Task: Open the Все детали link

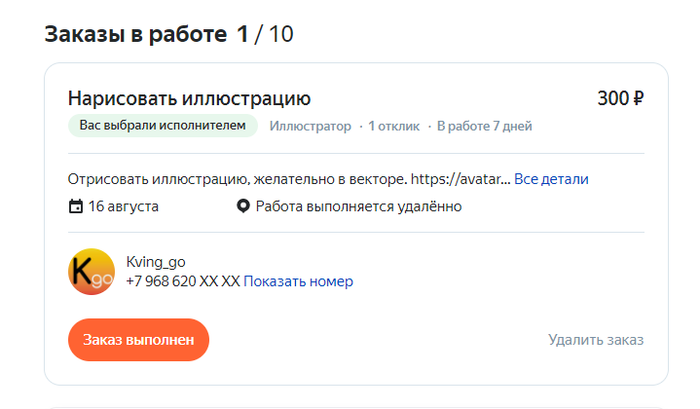Action: (x=551, y=179)
